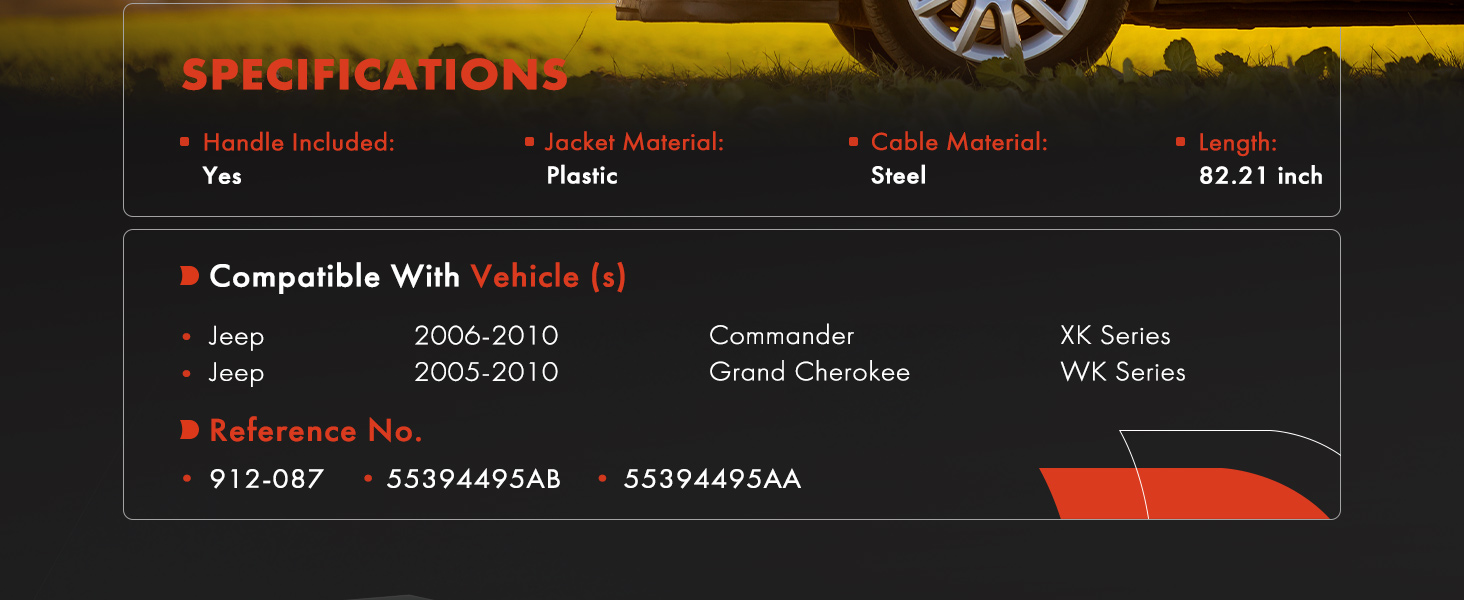
Task: Click the XK Series entry
Action: click(1115, 336)
